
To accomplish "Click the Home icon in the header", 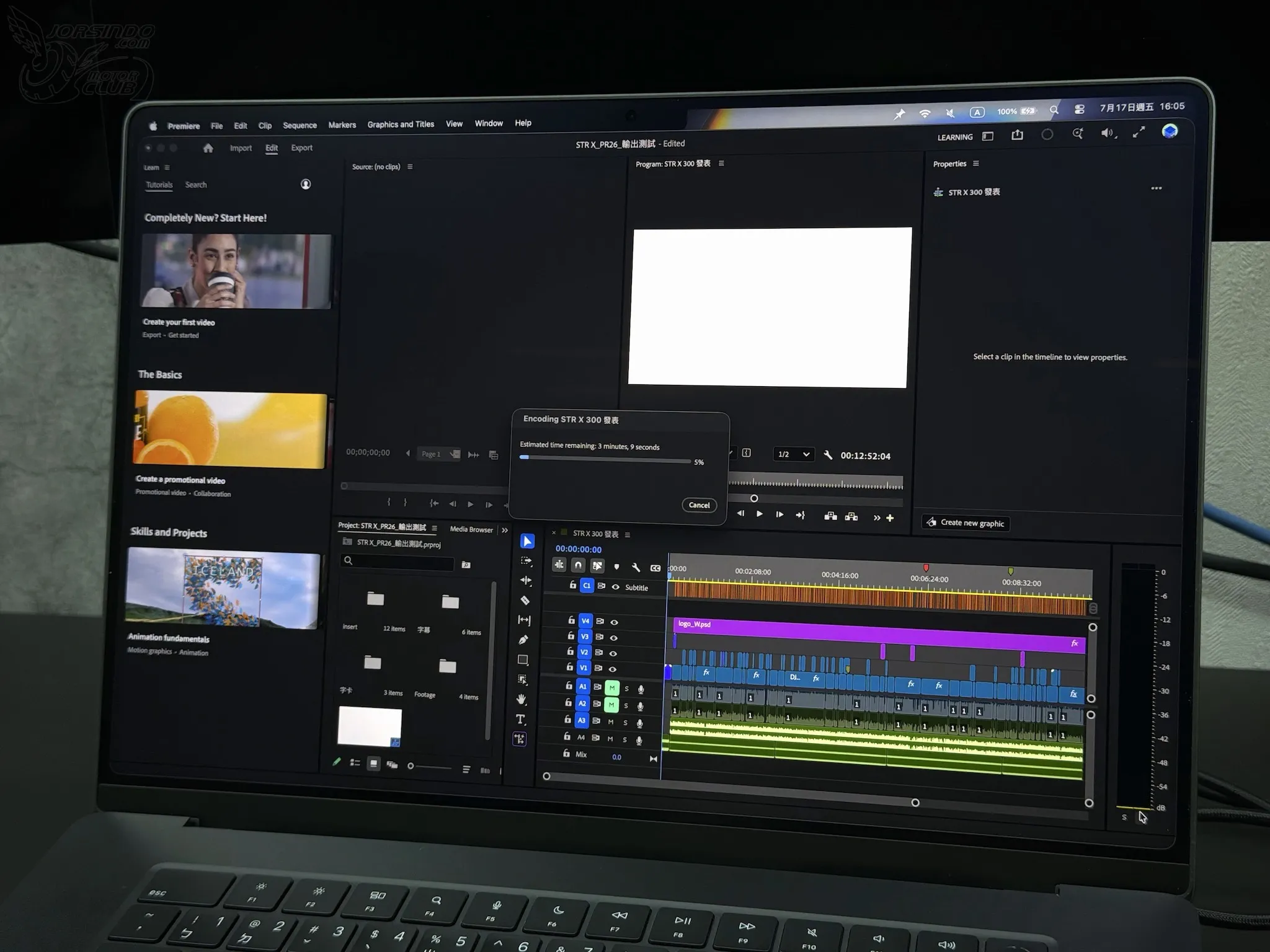I will [208, 148].
